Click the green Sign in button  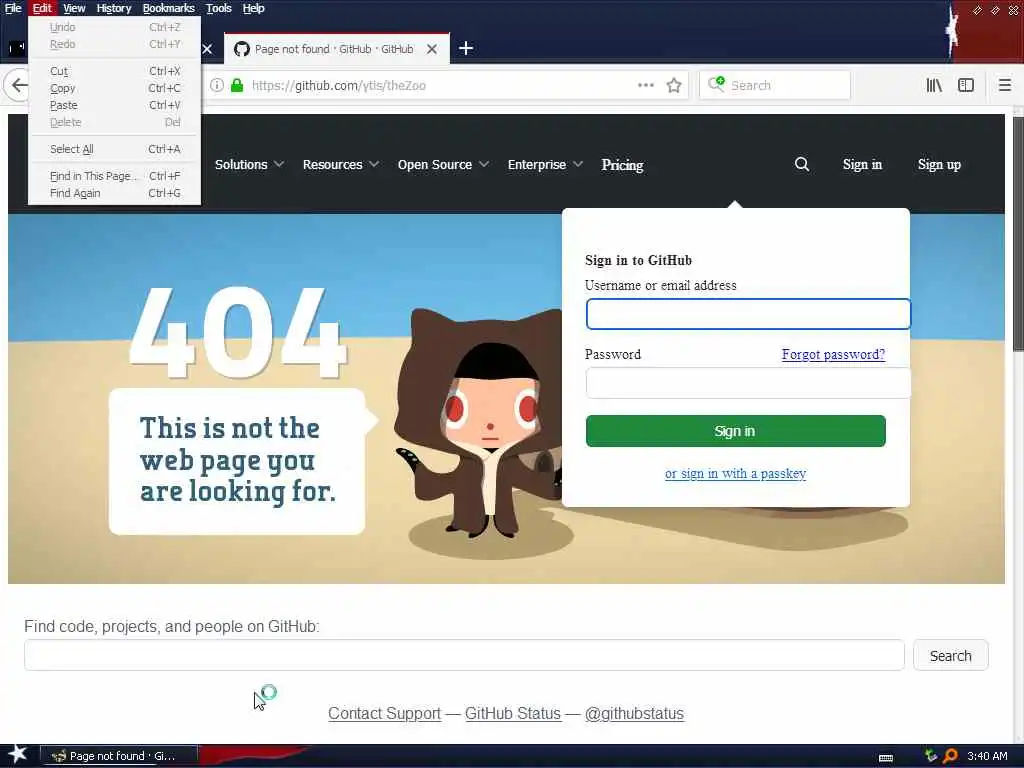(735, 431)
